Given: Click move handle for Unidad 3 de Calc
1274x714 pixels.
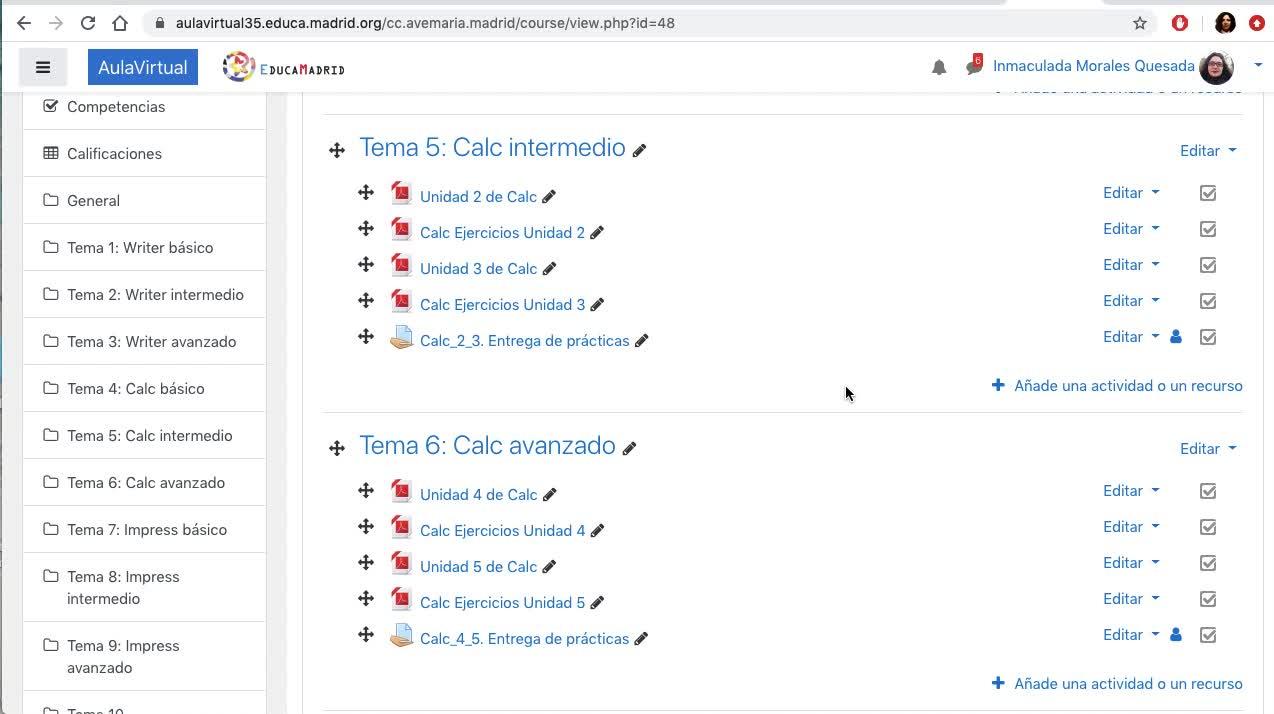Looking at the screenshot, I should coord(366,264).
